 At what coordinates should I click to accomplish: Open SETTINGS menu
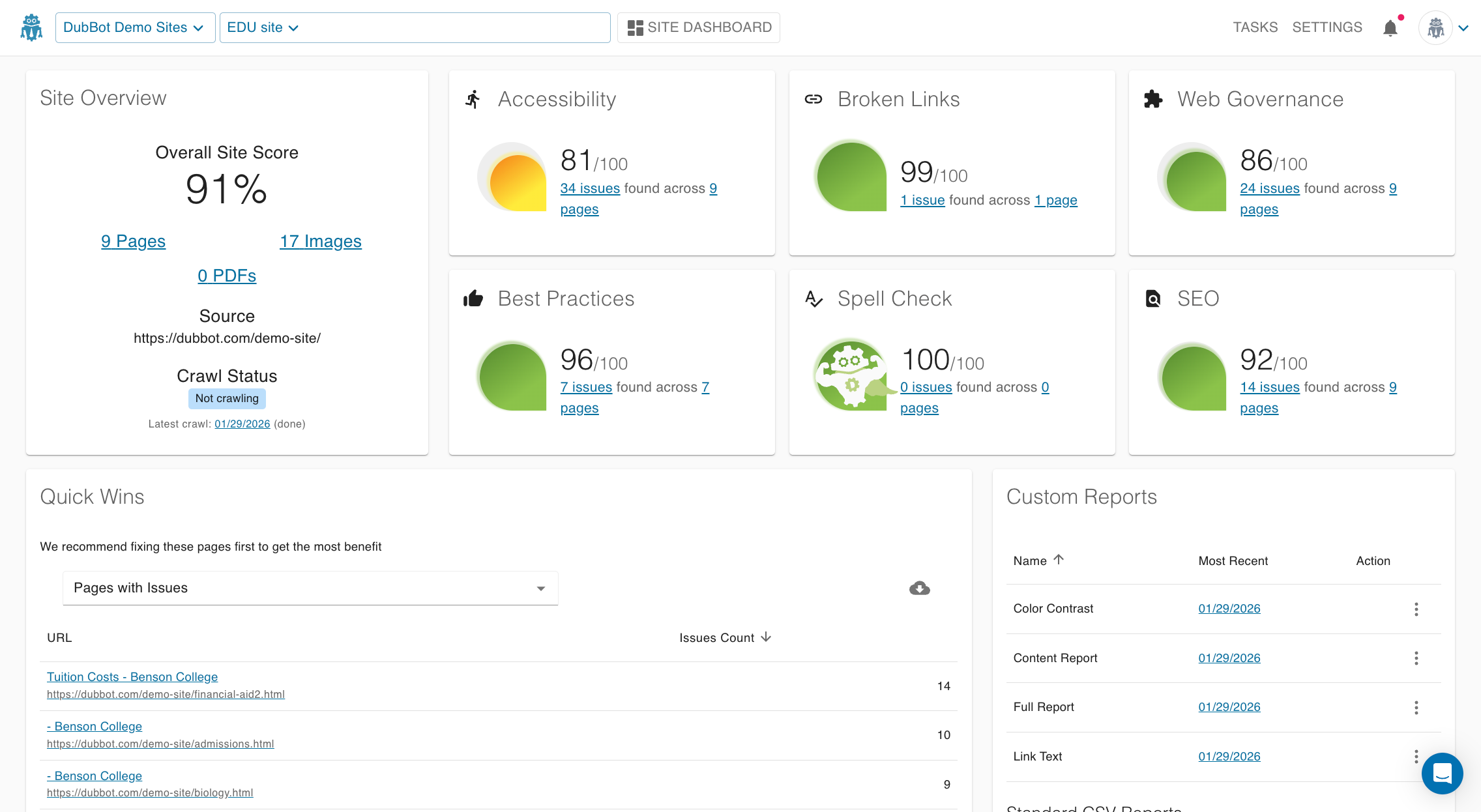1327,27
